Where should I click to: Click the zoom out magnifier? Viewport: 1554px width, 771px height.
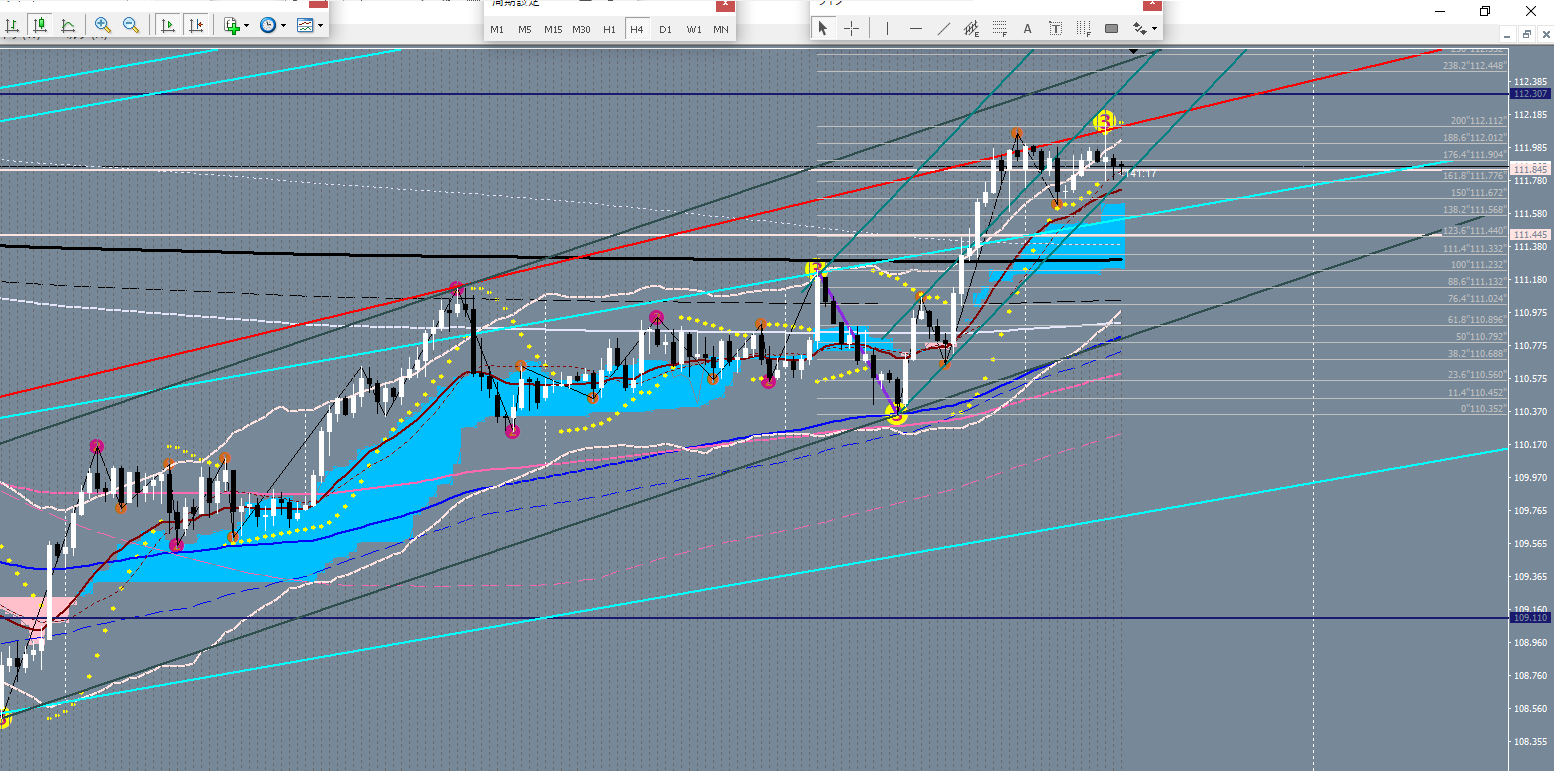[x=130, y=25]
